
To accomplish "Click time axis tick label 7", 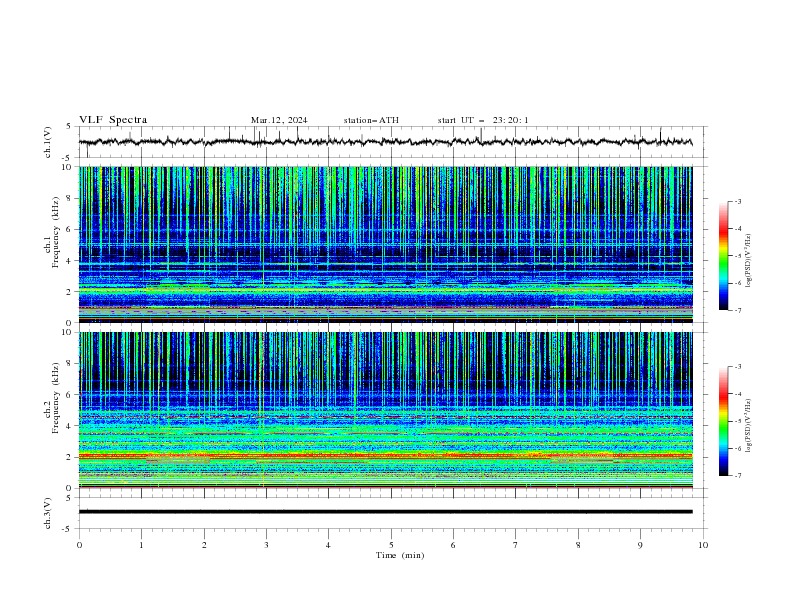I will [516, 545].
